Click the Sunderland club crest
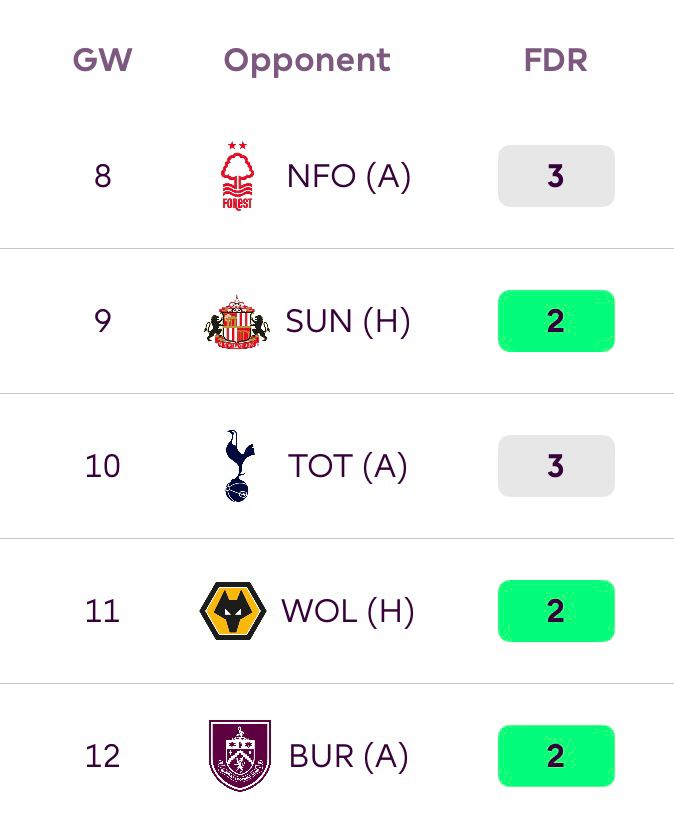 pyautogui.click(x=237, y=321)
